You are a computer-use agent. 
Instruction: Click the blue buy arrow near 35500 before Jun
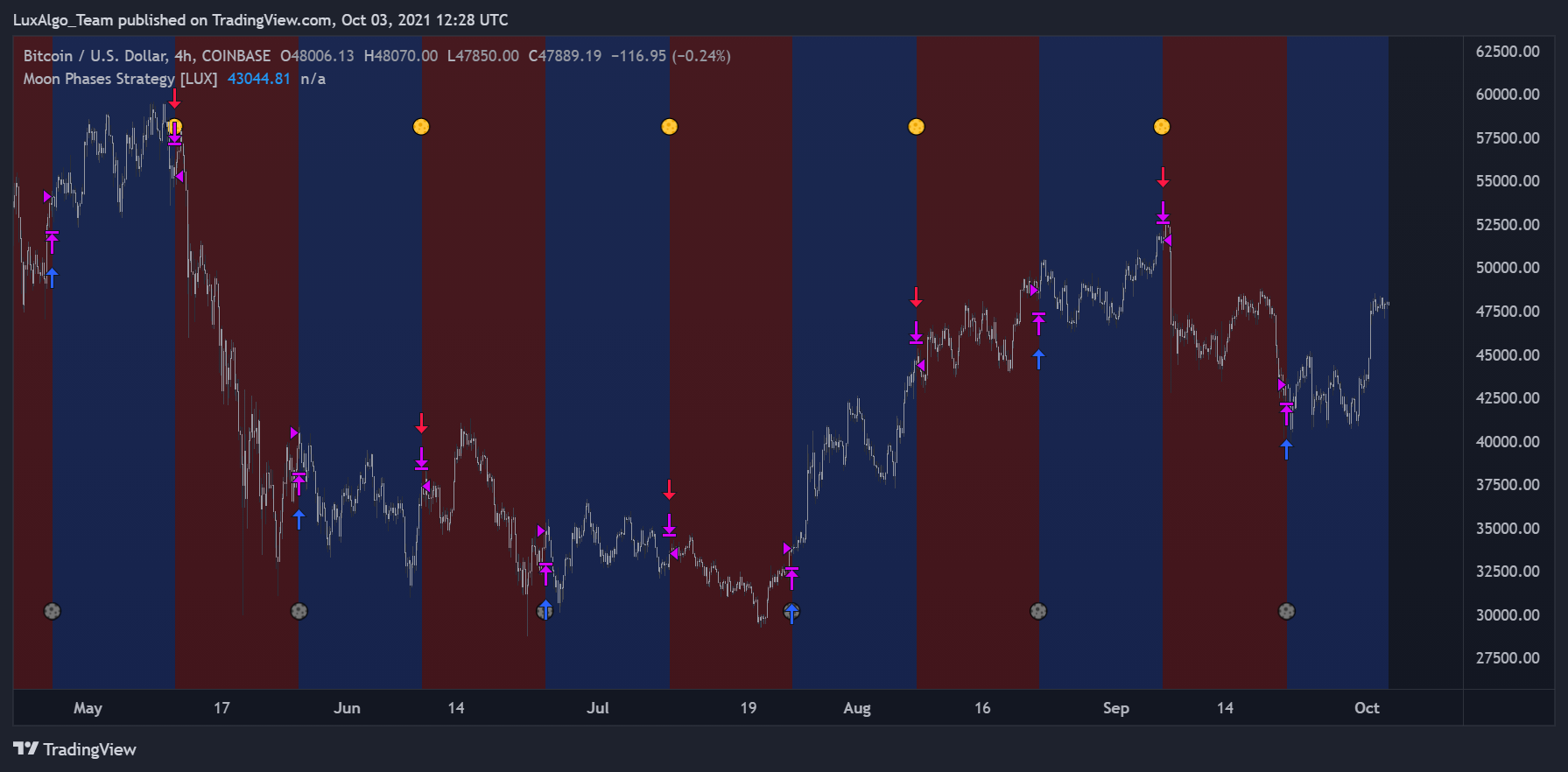coord(299,519)
